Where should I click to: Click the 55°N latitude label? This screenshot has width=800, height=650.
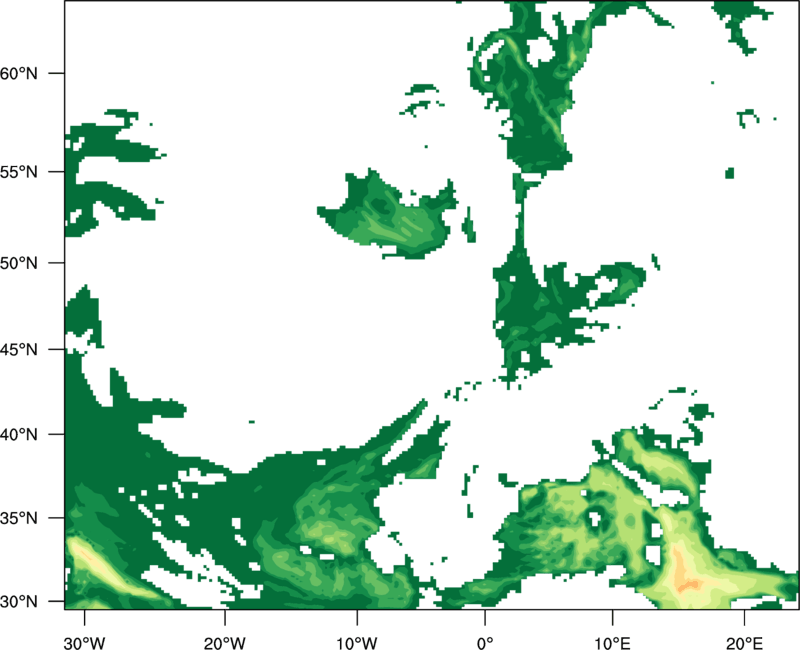click(19, 172)
